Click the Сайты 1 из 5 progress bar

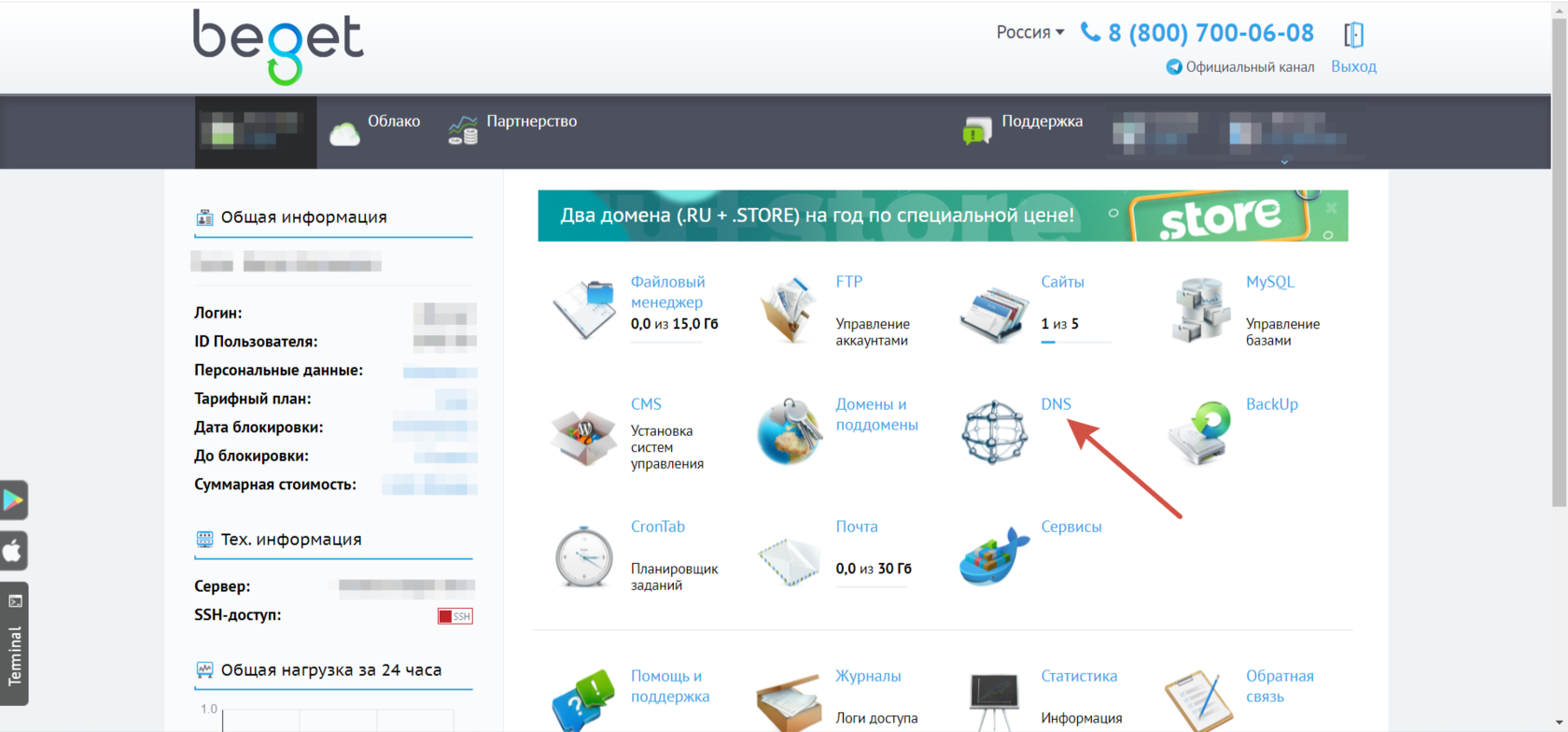click(x=1076, y=343)
